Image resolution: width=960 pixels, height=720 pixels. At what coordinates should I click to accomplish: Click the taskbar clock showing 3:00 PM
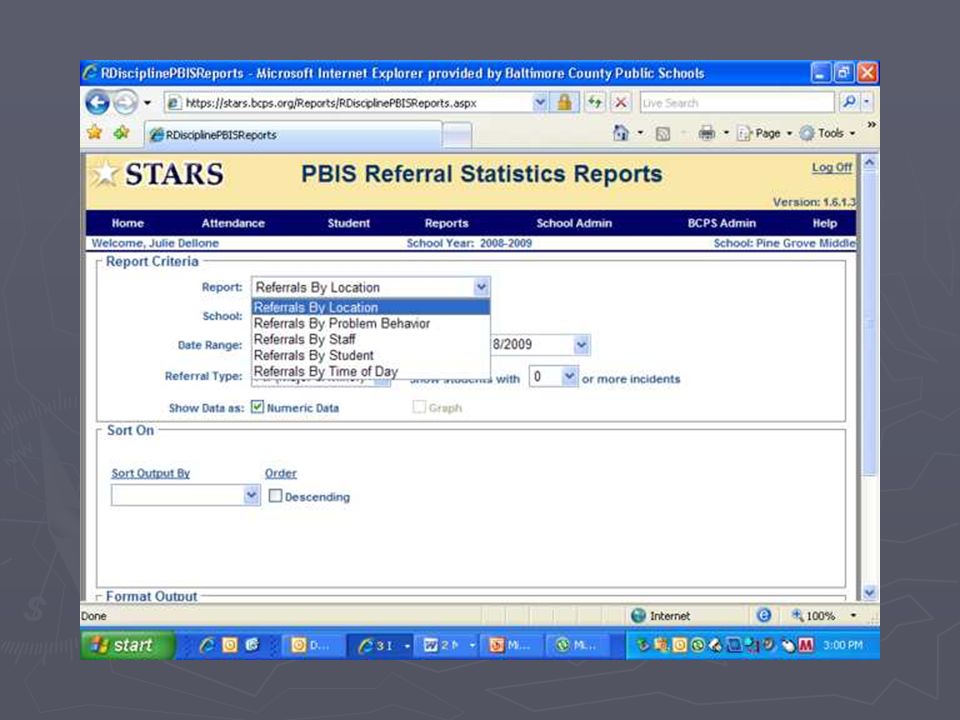tap(843, 645)
